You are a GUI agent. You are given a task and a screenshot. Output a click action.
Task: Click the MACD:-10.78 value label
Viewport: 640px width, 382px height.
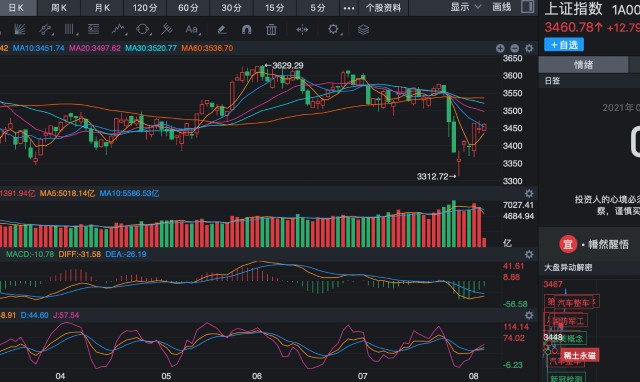[x=30, y=254]
